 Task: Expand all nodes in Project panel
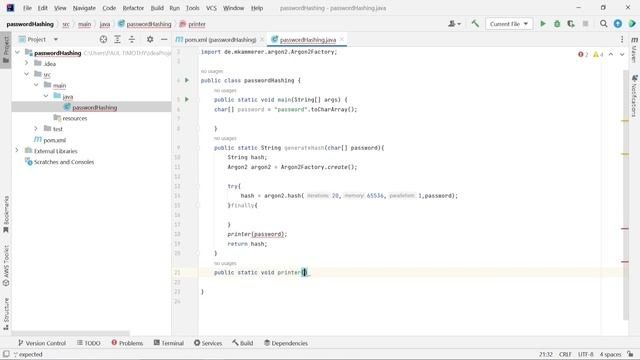coord(117,39)
